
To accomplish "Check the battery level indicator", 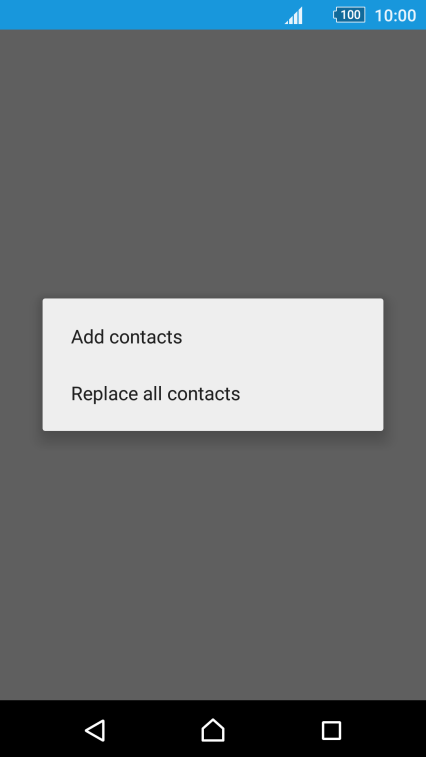I will [349, 15].
